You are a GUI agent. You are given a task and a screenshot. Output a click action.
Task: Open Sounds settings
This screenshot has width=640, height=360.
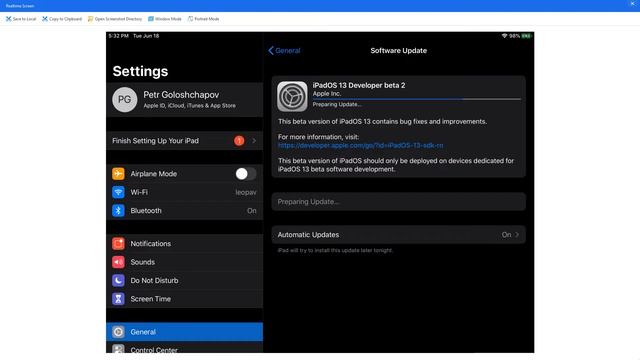pos(184,262)
